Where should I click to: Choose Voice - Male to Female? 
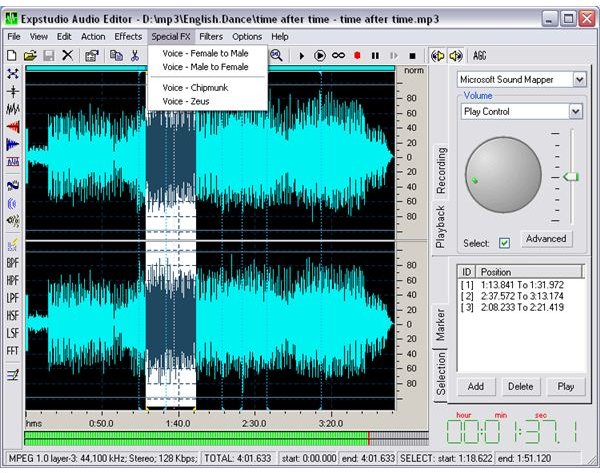pos(207,67)
